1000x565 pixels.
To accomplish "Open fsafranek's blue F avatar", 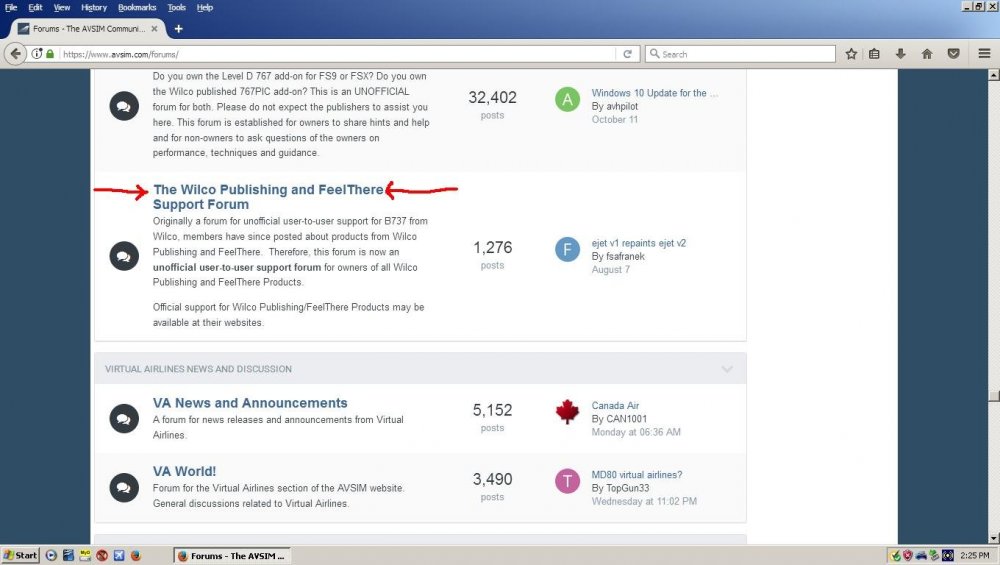I will coord(567,249).
